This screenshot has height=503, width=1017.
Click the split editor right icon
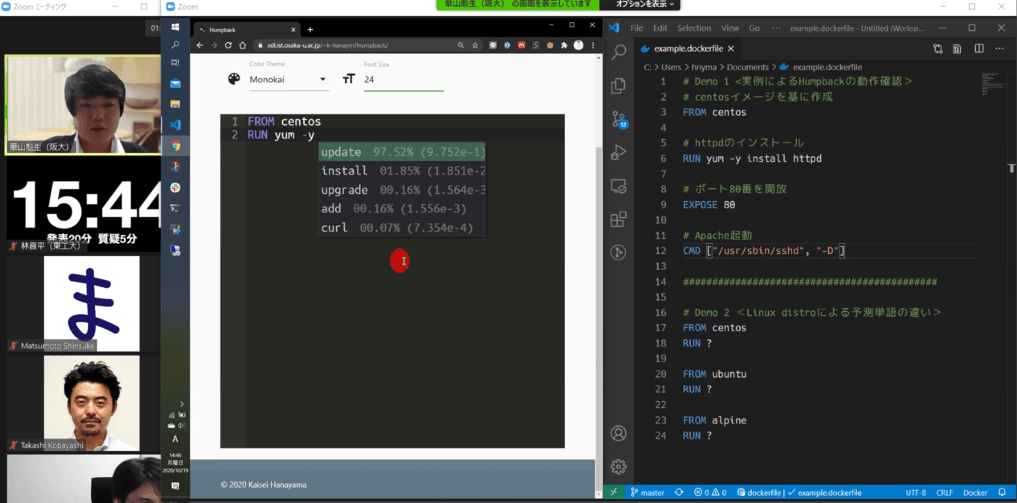tap(979, 48)
